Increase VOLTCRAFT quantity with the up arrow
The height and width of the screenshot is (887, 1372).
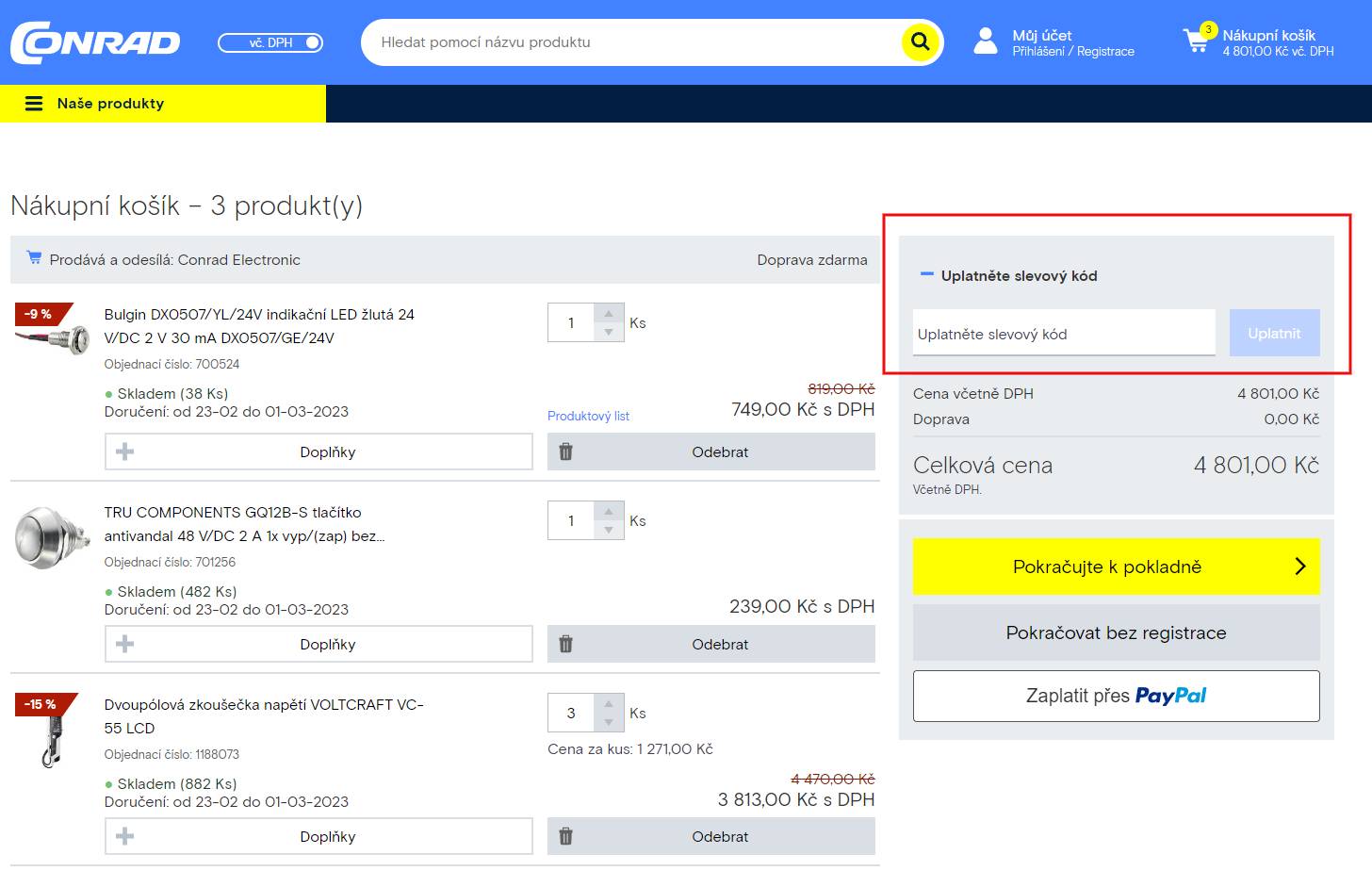(609, 705)
